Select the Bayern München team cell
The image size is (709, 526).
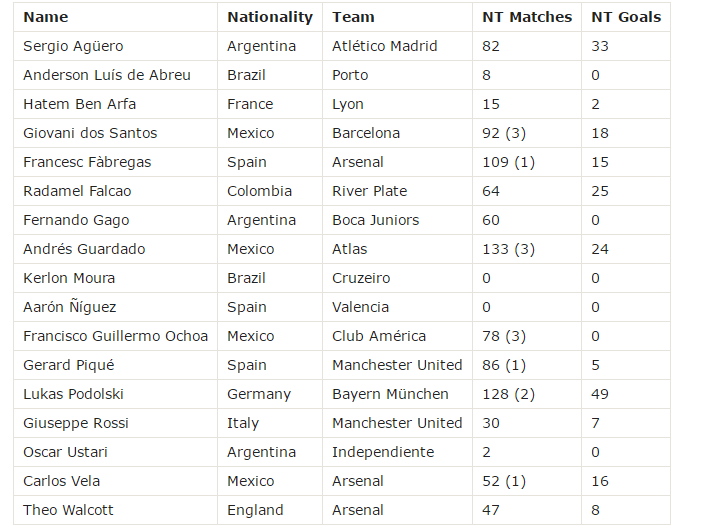pyautogui.click(x=390, y=394)
